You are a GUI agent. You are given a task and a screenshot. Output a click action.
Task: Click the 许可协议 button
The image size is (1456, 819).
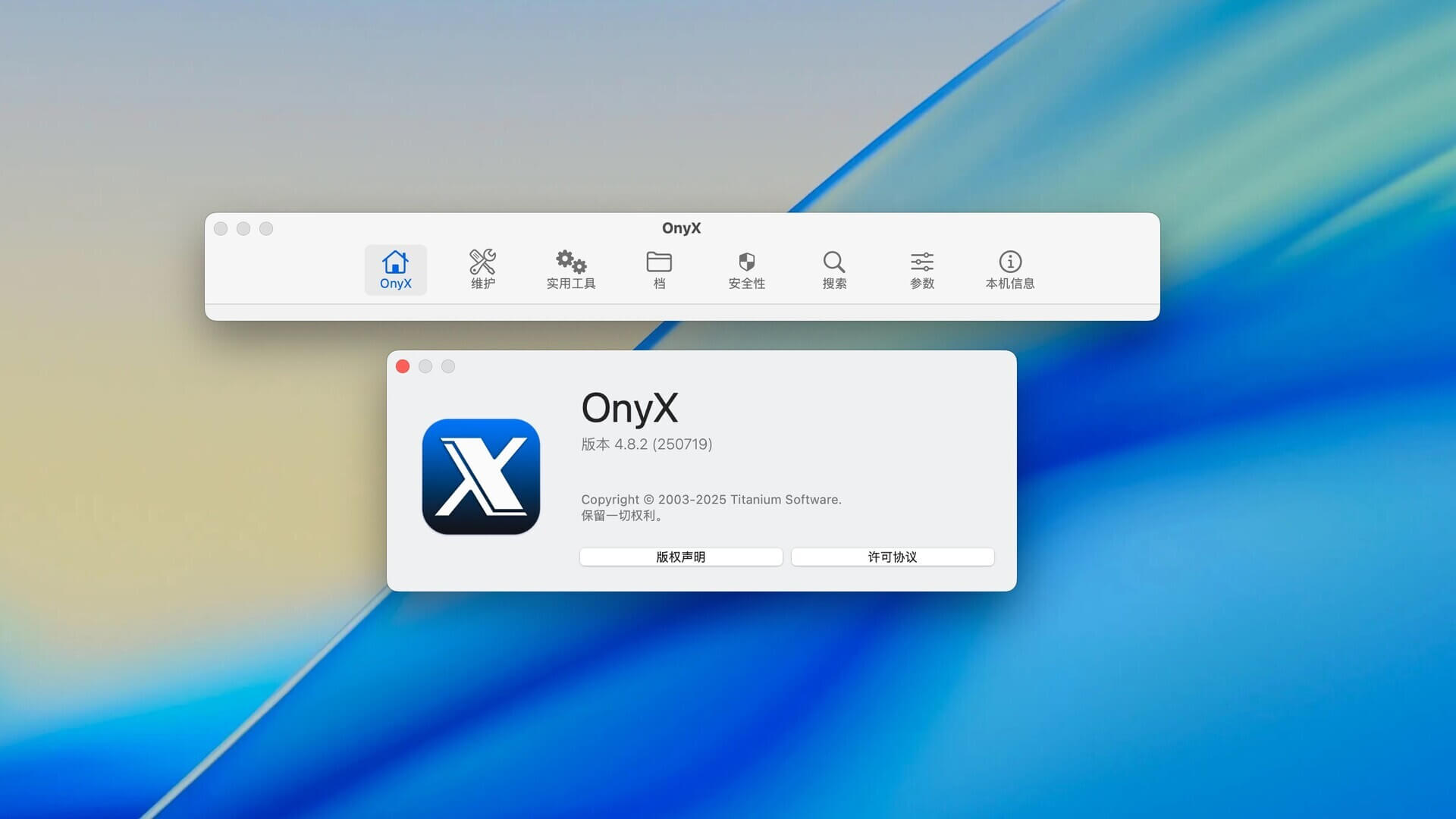tap(893, 557)
